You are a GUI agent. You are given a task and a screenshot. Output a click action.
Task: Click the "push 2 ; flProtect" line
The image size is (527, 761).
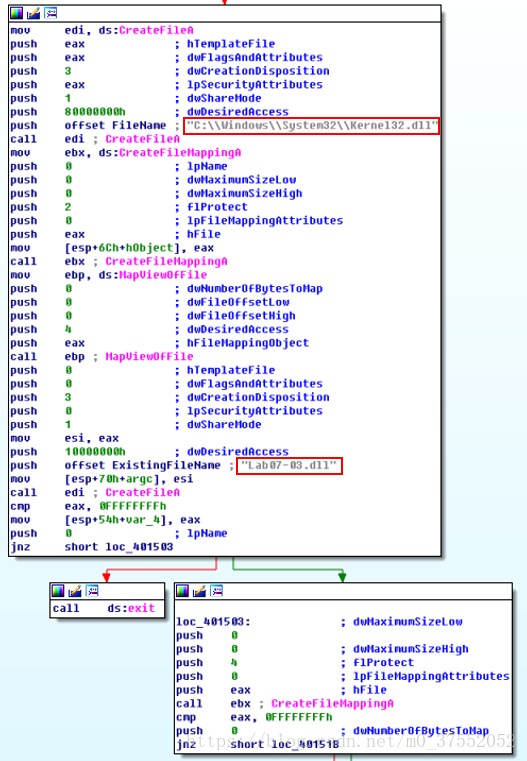(x=129, y=207)
